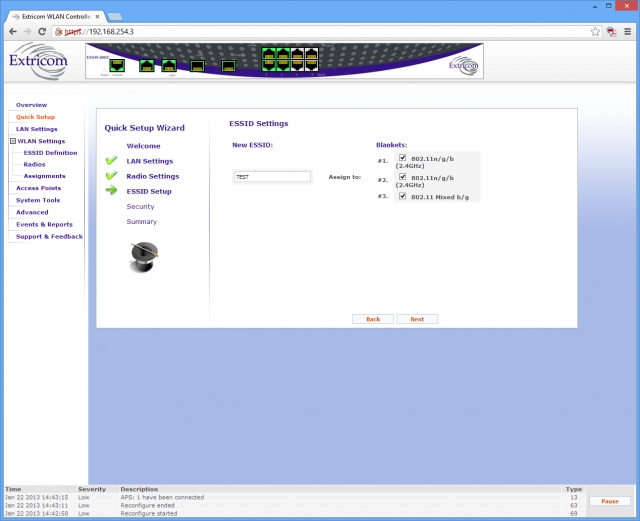640x521 pixels.
Task: Uncheck blanket #3 802.11 Mixed b/g
Action: (x=402, y=196)
